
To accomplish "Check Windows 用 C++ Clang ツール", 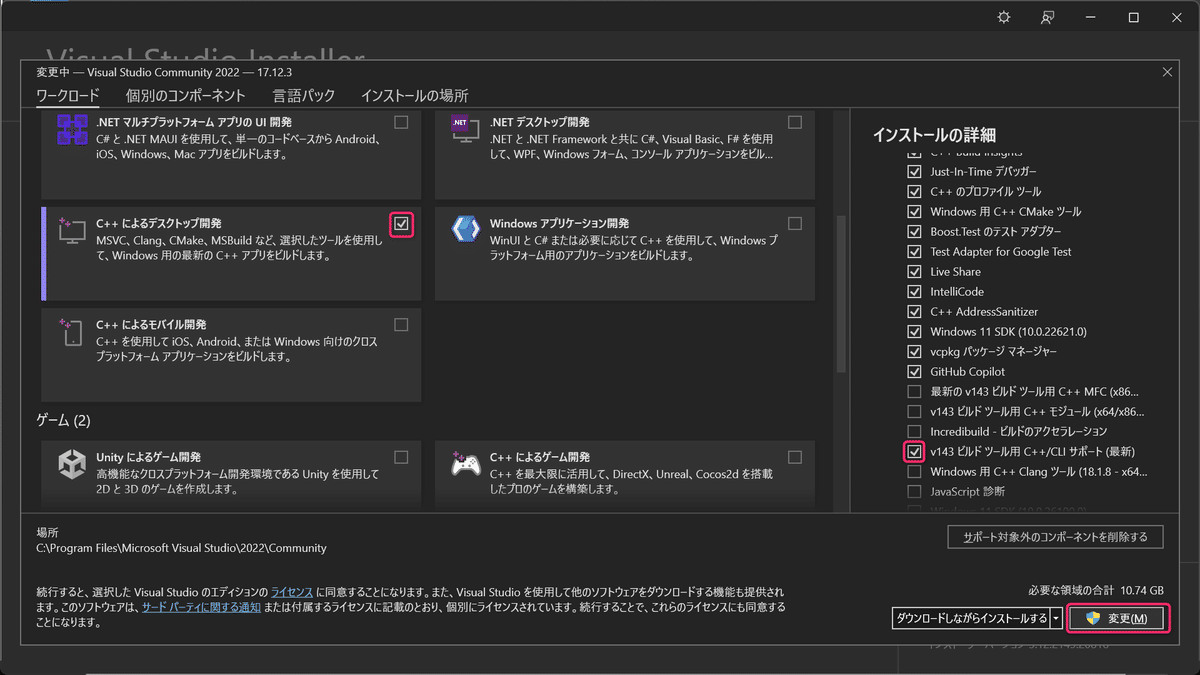I will click(x=914, y=471).
